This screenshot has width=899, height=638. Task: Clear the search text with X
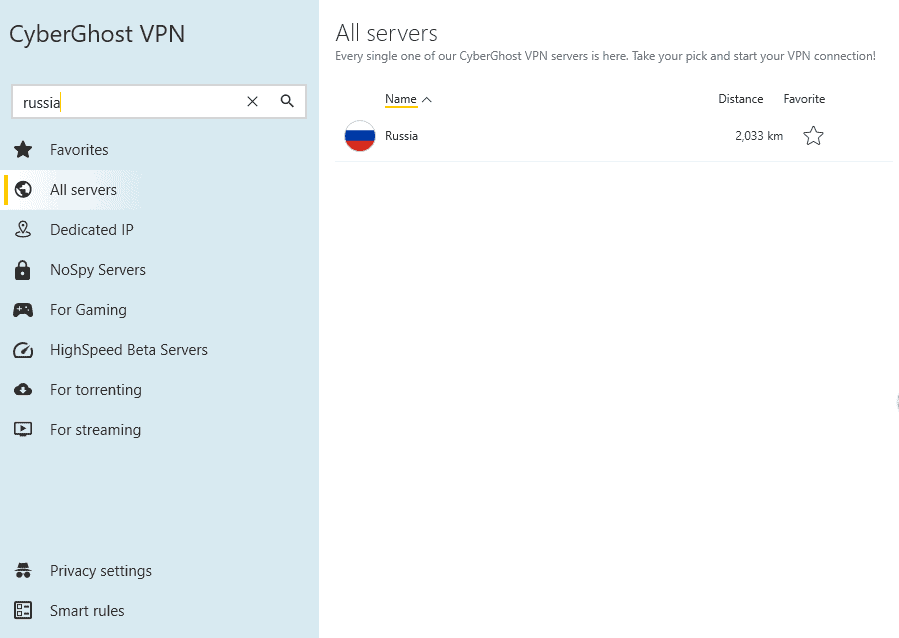pos(252,101)
